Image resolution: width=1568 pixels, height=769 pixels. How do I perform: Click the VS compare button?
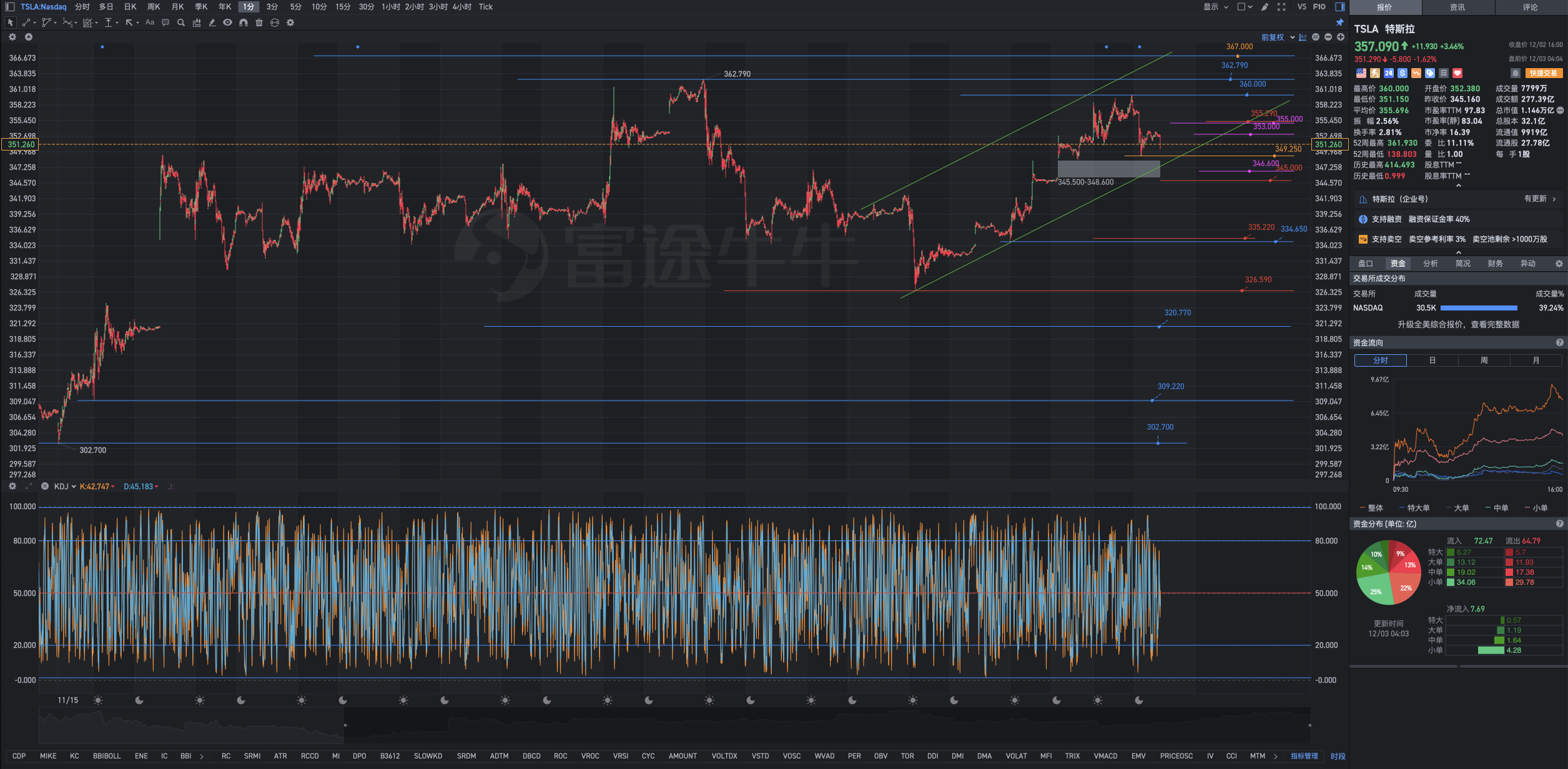1301,7
